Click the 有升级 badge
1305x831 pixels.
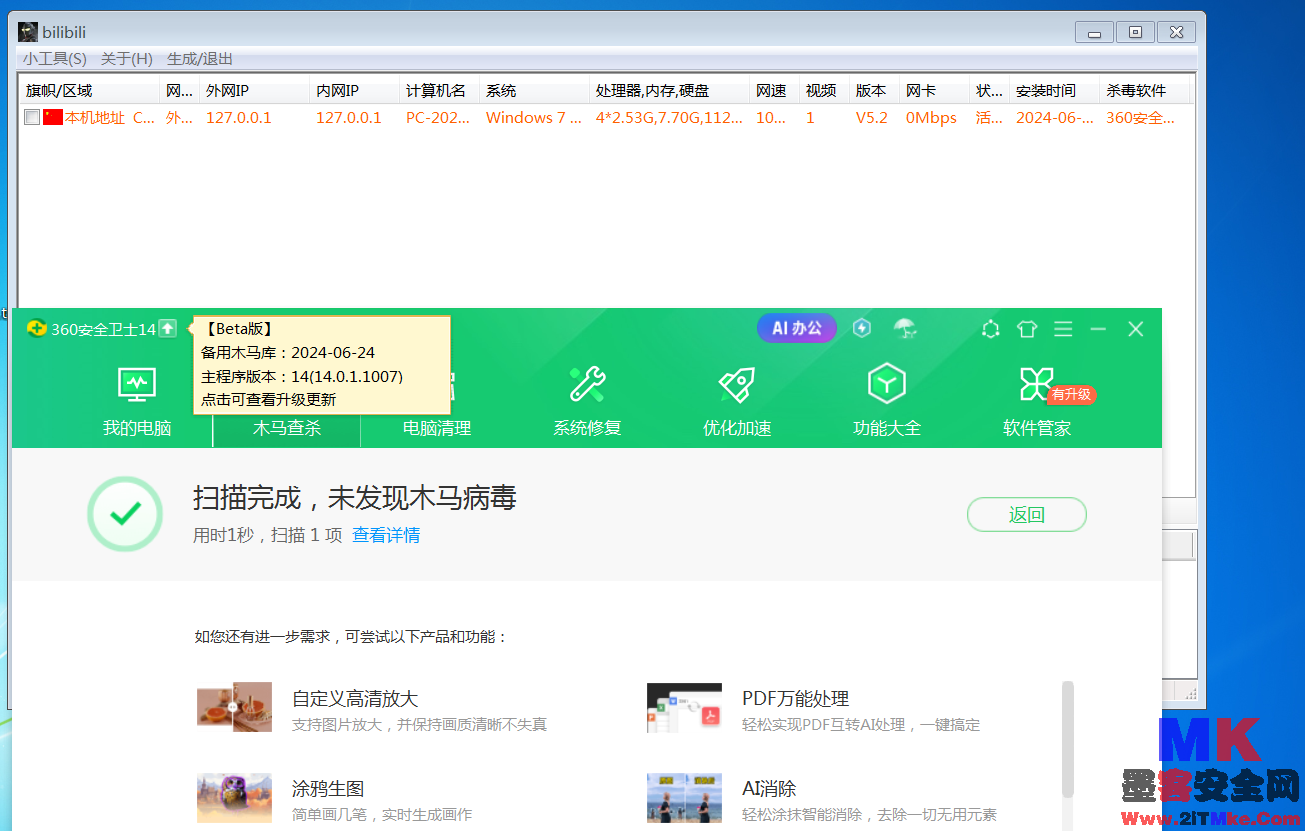[1072, 395]
